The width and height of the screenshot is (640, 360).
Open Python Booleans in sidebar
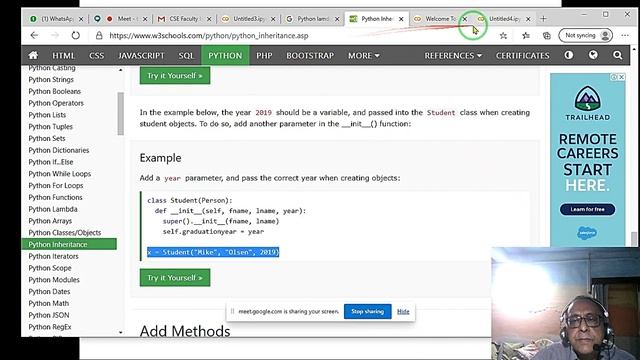[x=55, y=91]
